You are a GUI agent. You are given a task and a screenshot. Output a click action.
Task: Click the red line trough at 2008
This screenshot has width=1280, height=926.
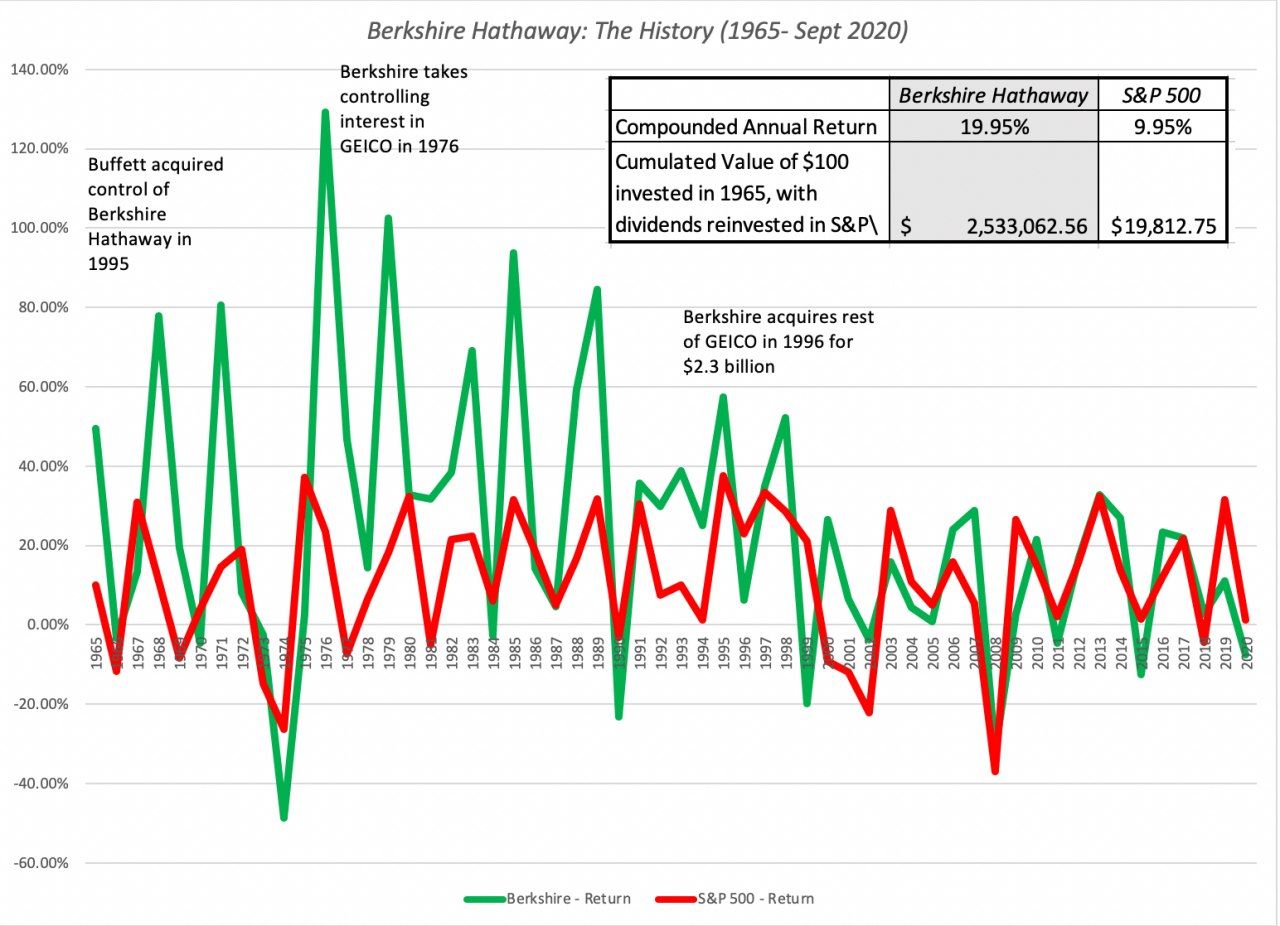click(995, 770)
